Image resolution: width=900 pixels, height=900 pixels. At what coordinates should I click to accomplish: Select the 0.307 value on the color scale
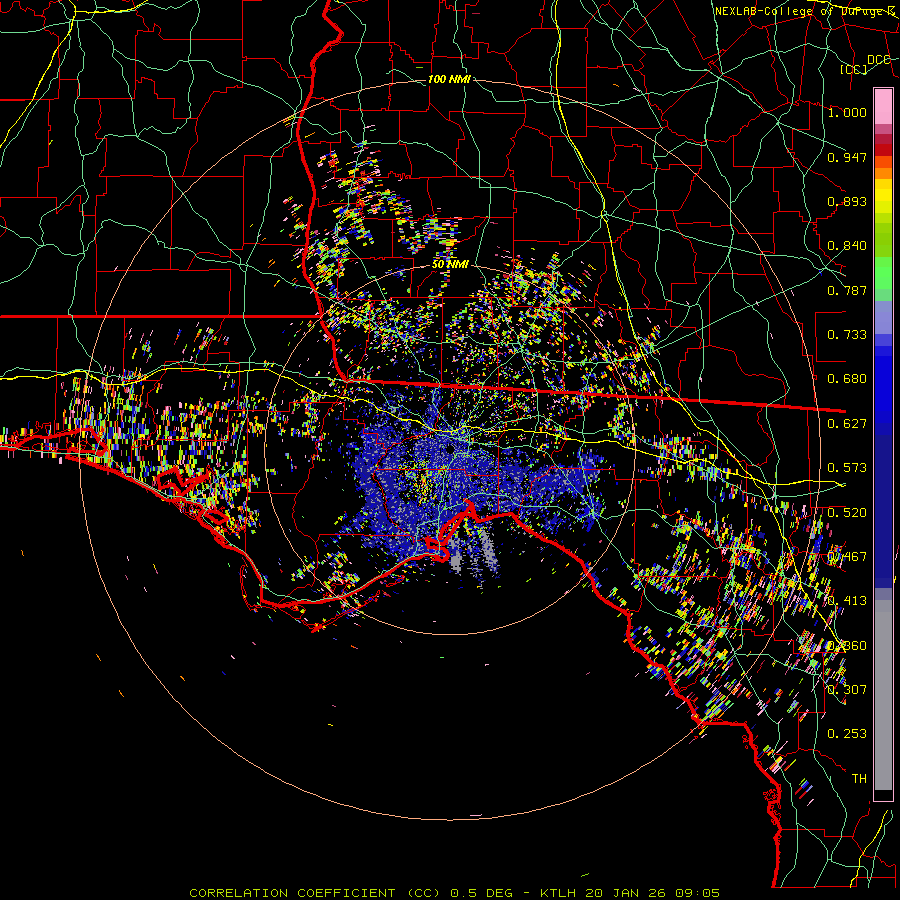847,690
